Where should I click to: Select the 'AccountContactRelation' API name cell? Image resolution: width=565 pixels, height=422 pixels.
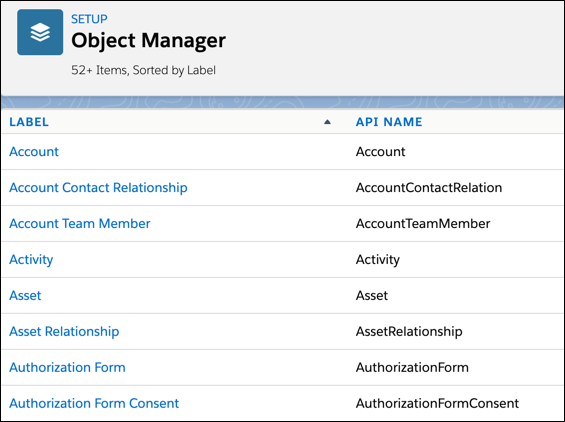pyautogui.click(x=429, y=188)
